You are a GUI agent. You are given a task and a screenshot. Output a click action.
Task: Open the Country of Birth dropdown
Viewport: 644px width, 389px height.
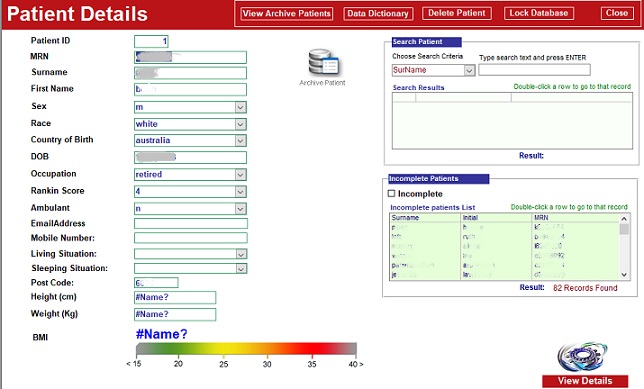point(241,140)
